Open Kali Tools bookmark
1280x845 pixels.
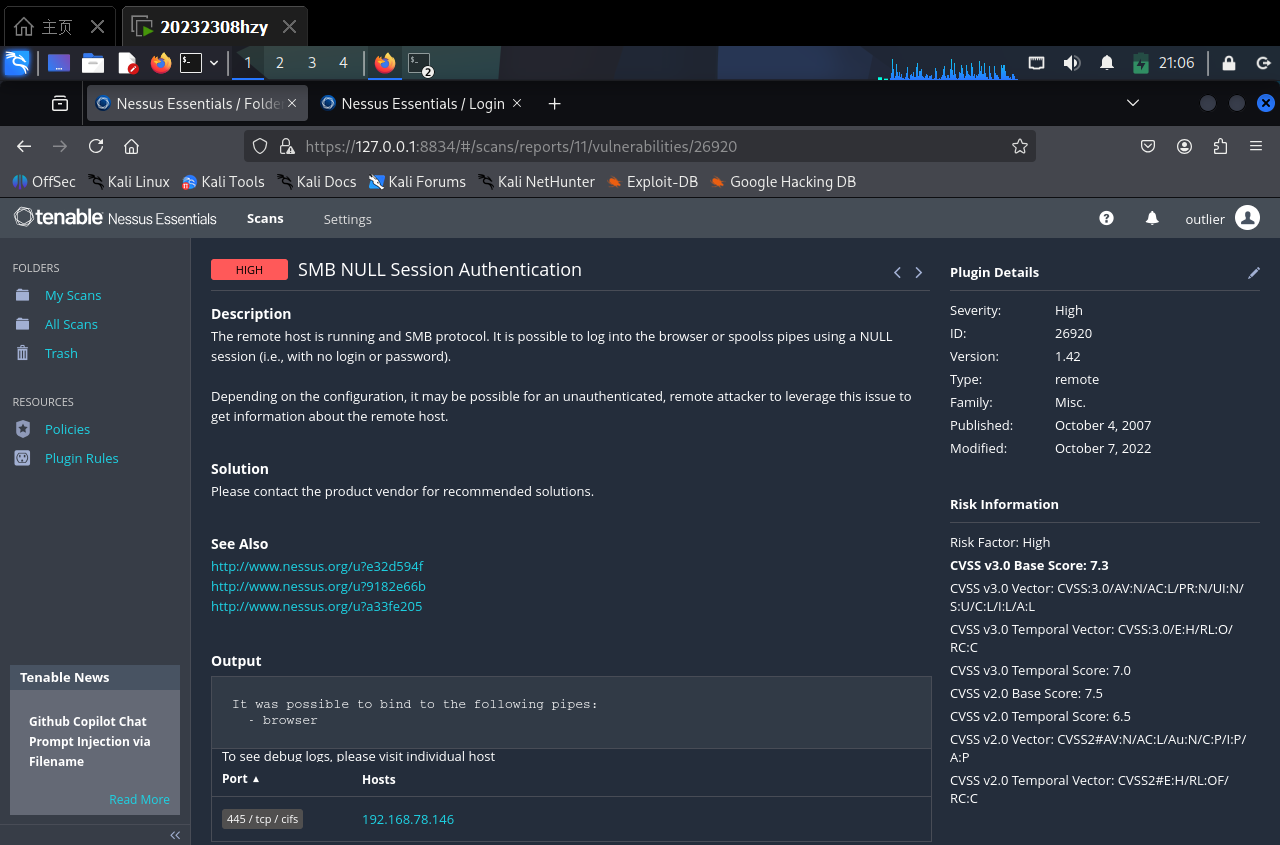pyautogui.click(x=223, y=182)
